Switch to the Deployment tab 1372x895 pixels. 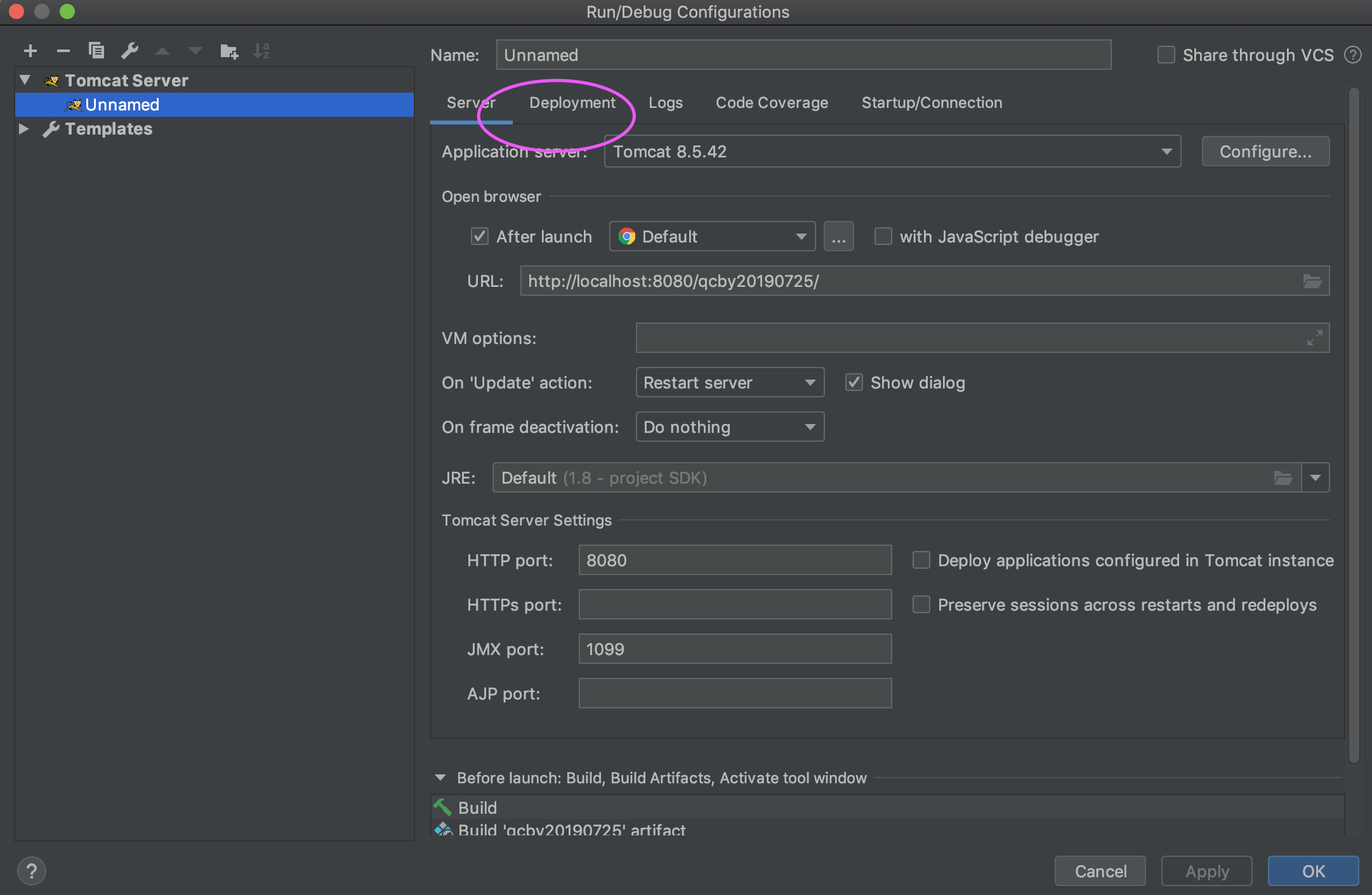pyautogui.click(x=572, y=103)
